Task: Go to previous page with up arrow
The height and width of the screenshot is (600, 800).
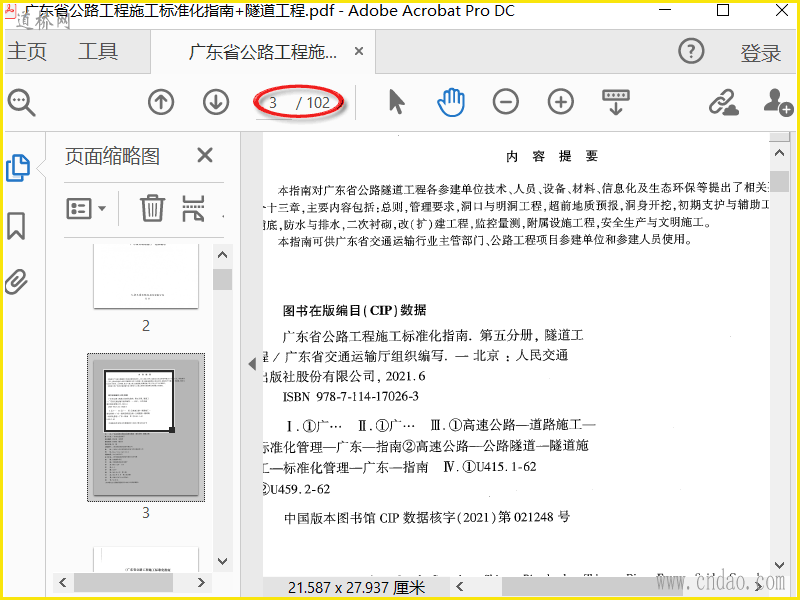Action: pos(161,102)
